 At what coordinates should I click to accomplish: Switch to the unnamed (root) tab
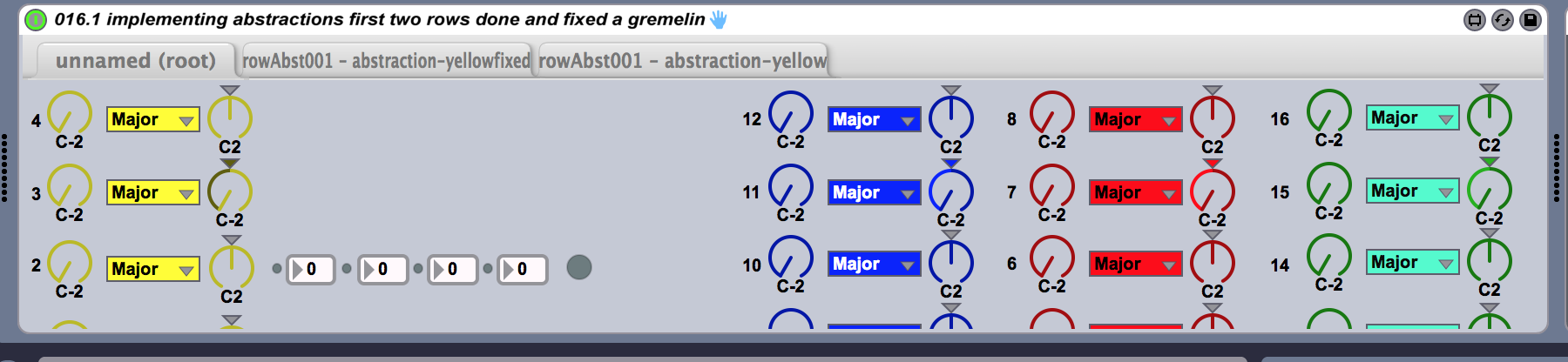click(135, 61)
